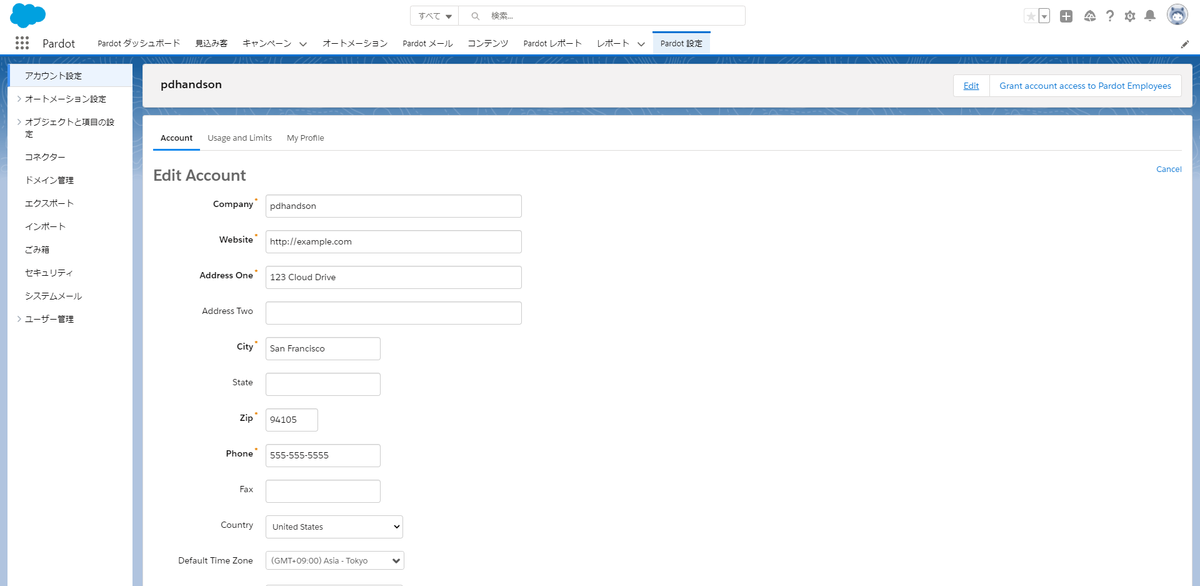Click the pencil edit icon on navigation bar

(1184, 43)
